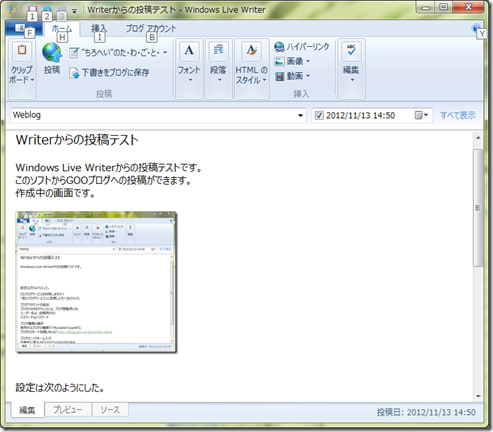493x432 pixels.
Task: Expand the Editing dropdown arrow
Action: (x=352, y=80)
